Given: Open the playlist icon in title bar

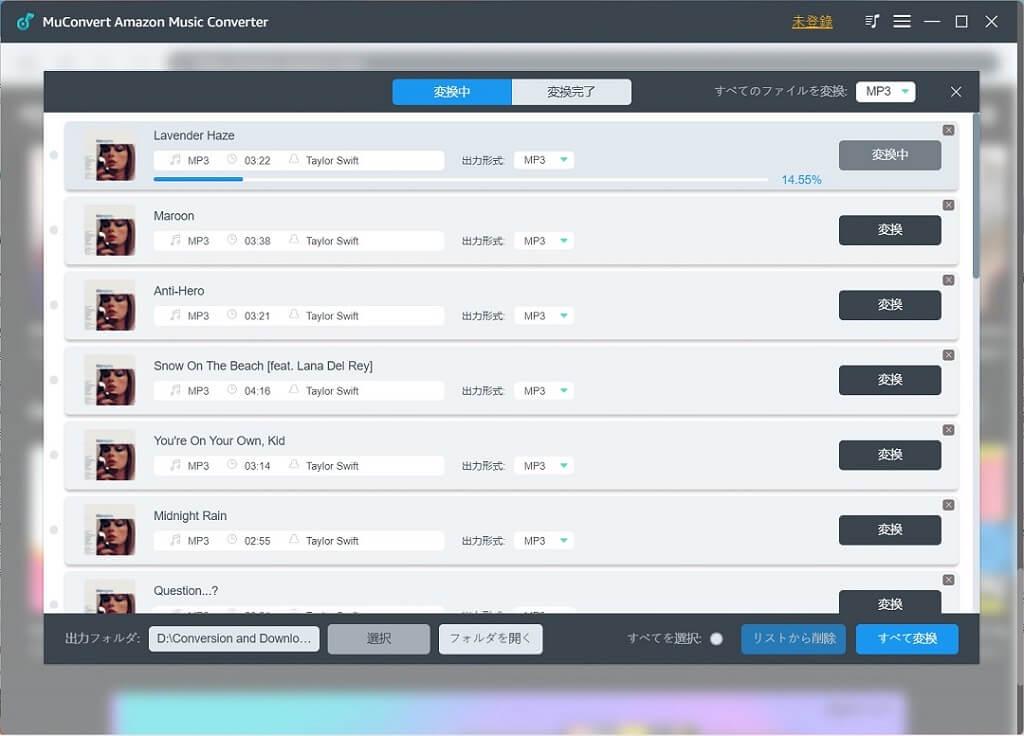Looking at the screenshot, I should click(x=872, y=22).
